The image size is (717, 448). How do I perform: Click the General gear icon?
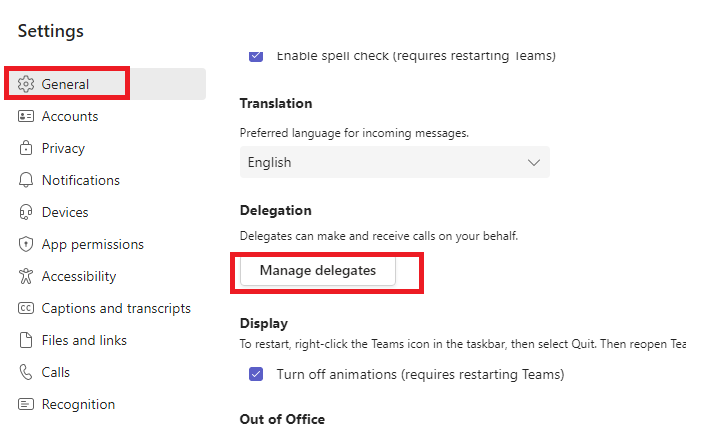click(26, 84)
